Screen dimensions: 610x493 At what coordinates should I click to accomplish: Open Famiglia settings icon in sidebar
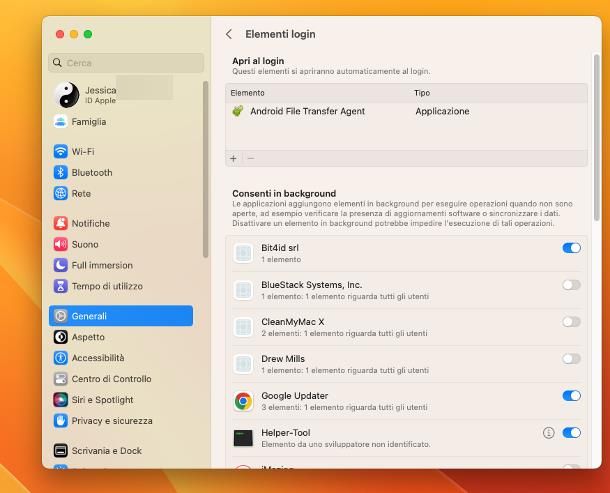coord(60,122)
